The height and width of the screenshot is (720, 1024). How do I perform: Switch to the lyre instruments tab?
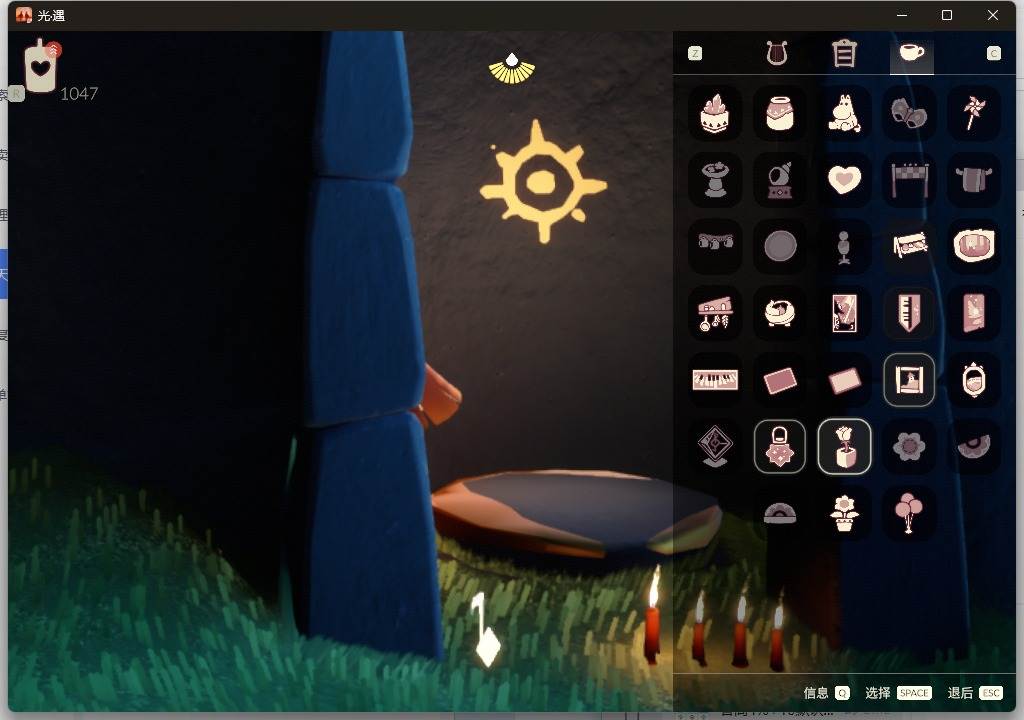[776, 53]
